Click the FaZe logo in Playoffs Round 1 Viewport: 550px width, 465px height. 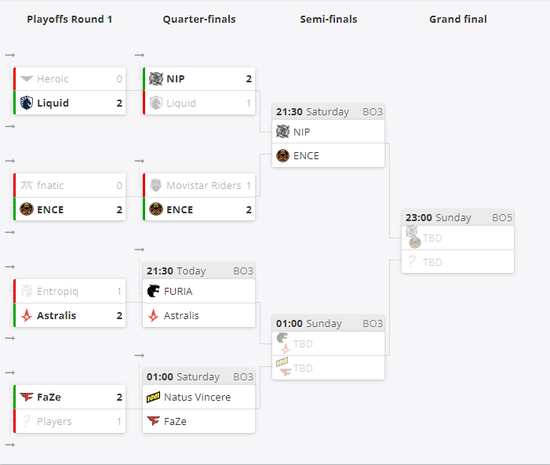27,397
